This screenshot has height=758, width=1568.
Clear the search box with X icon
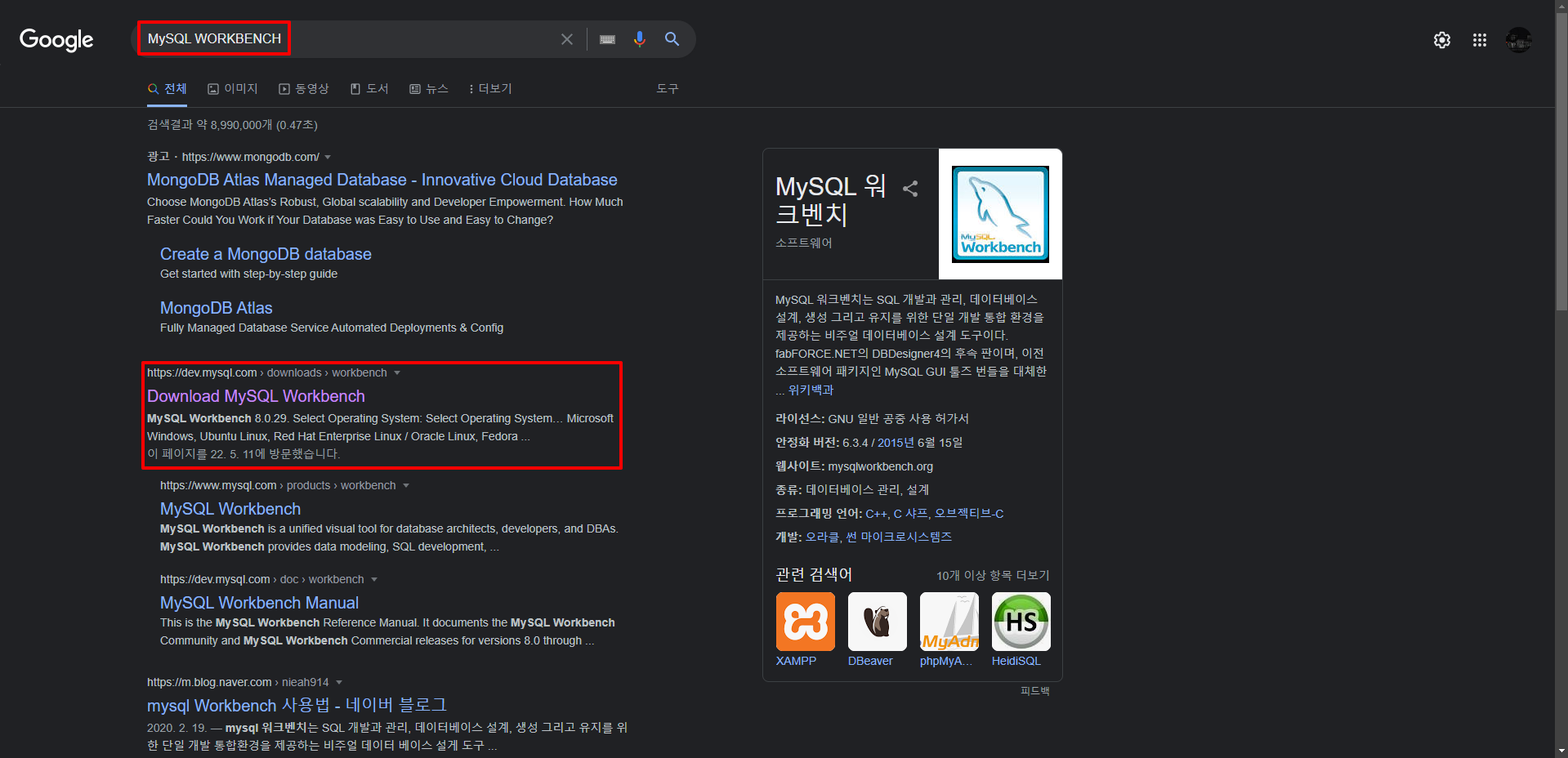(566, 39)
